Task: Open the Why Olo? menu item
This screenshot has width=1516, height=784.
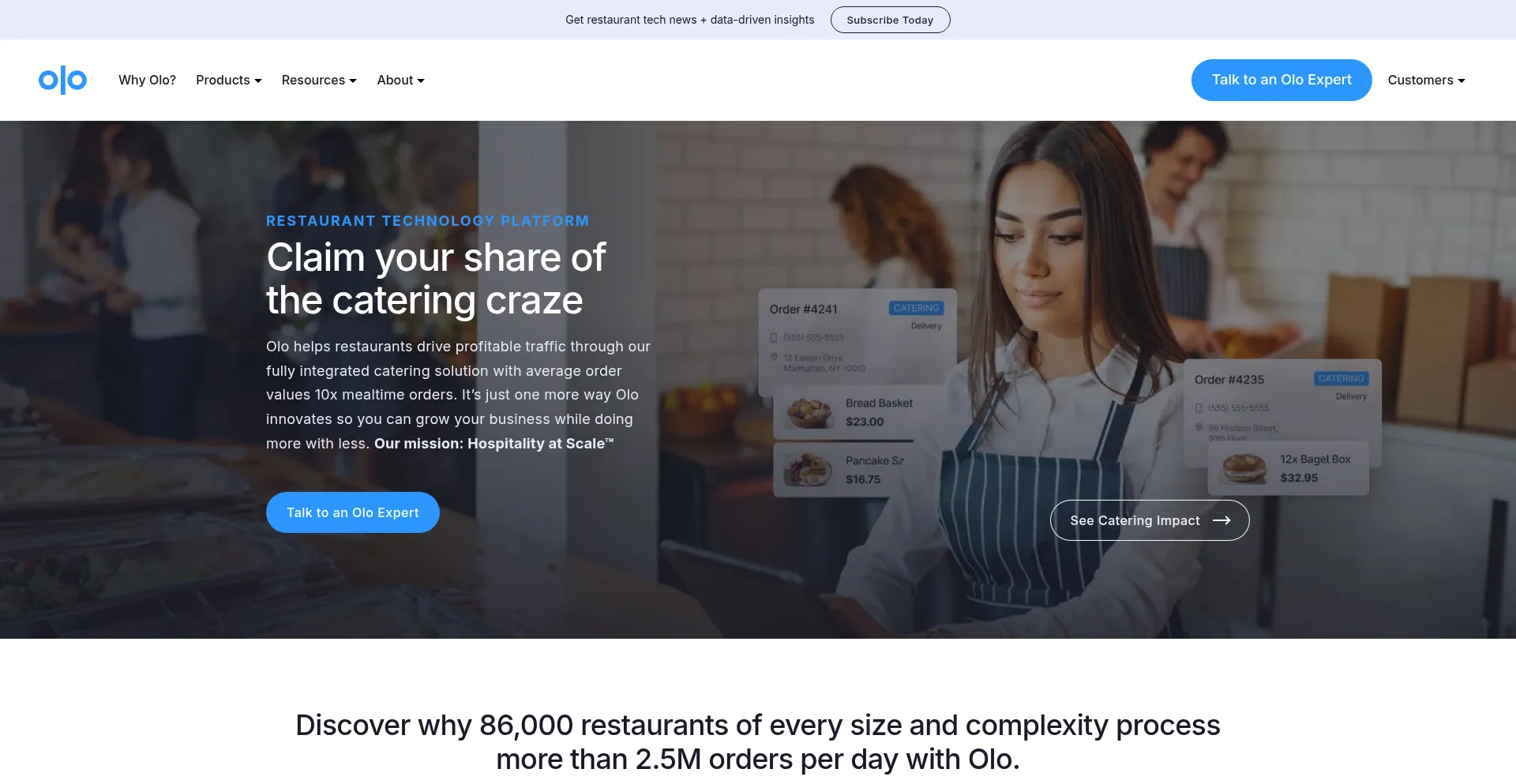Action: tap(147, 80)
